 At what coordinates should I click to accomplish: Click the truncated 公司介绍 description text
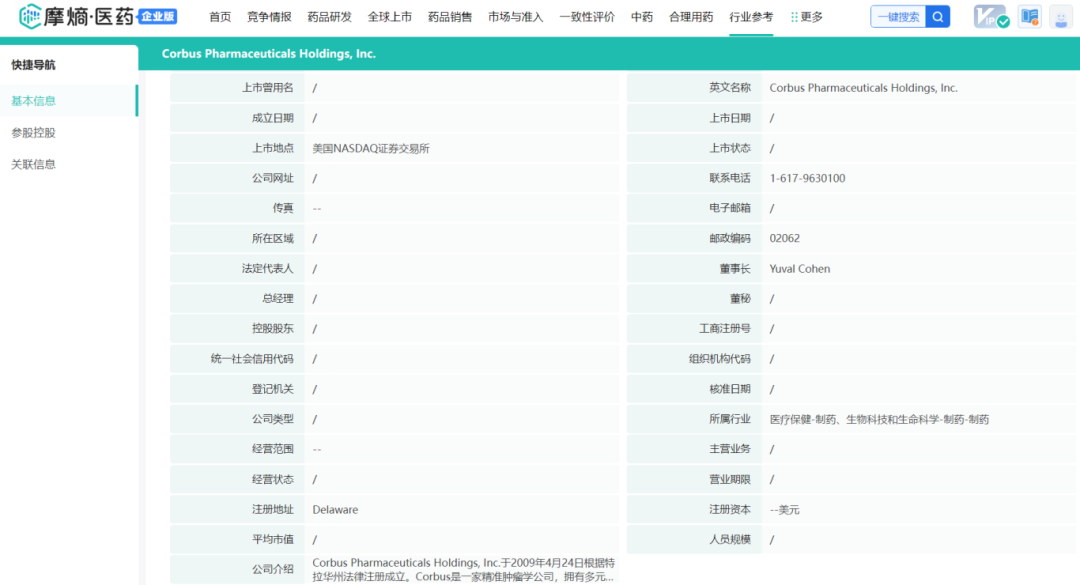coord(463,570)
